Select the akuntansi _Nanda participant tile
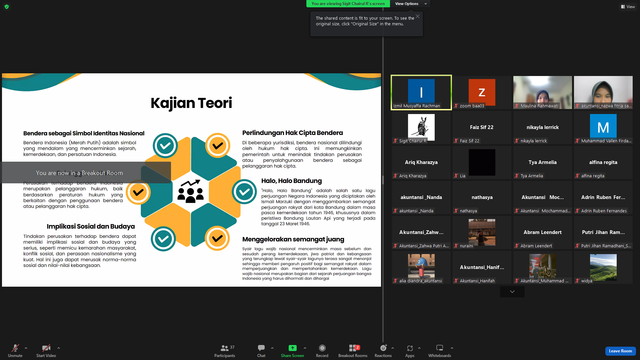 click(421, 198)
